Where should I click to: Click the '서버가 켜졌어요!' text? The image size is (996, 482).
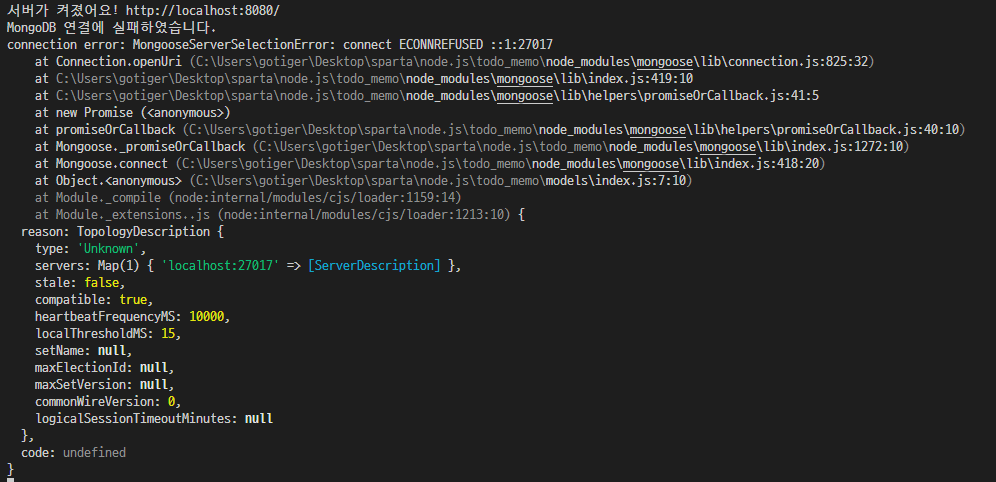63,11
